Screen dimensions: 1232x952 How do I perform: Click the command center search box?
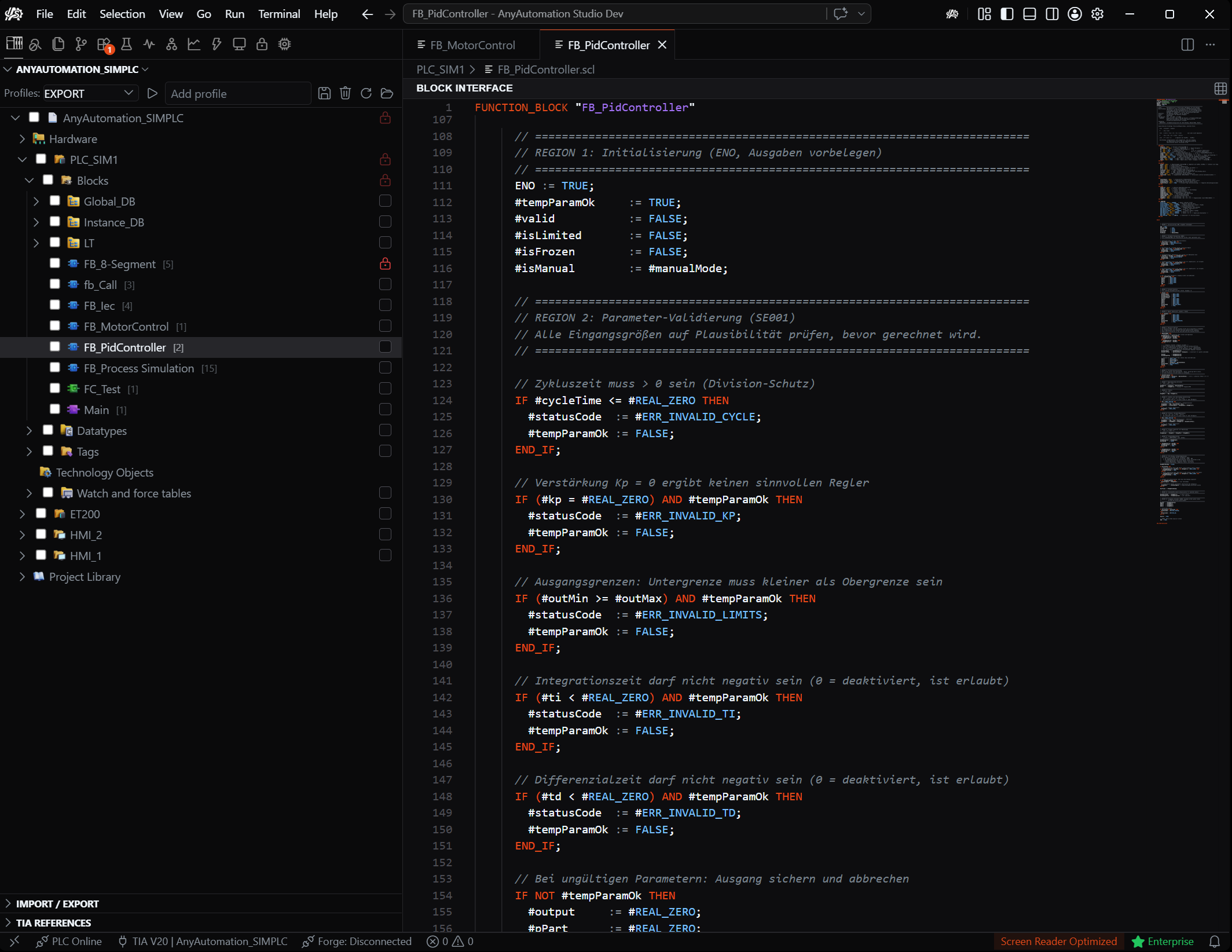pyautogui.click(x=615, y=14)
